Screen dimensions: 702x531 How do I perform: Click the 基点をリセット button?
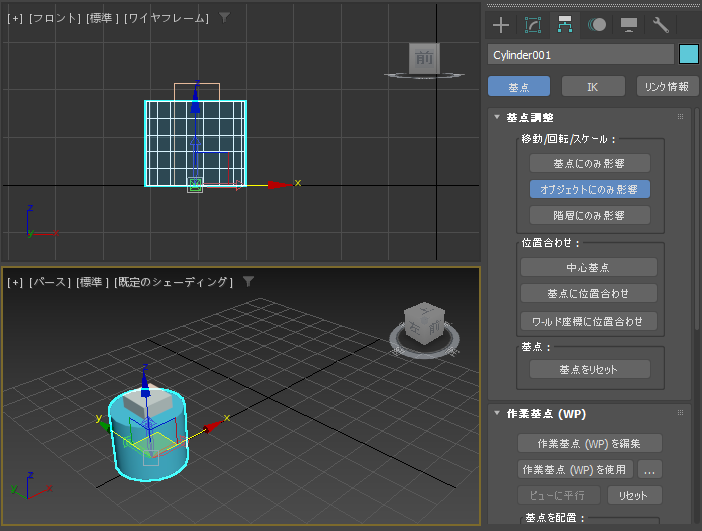(x=590, y=369)
